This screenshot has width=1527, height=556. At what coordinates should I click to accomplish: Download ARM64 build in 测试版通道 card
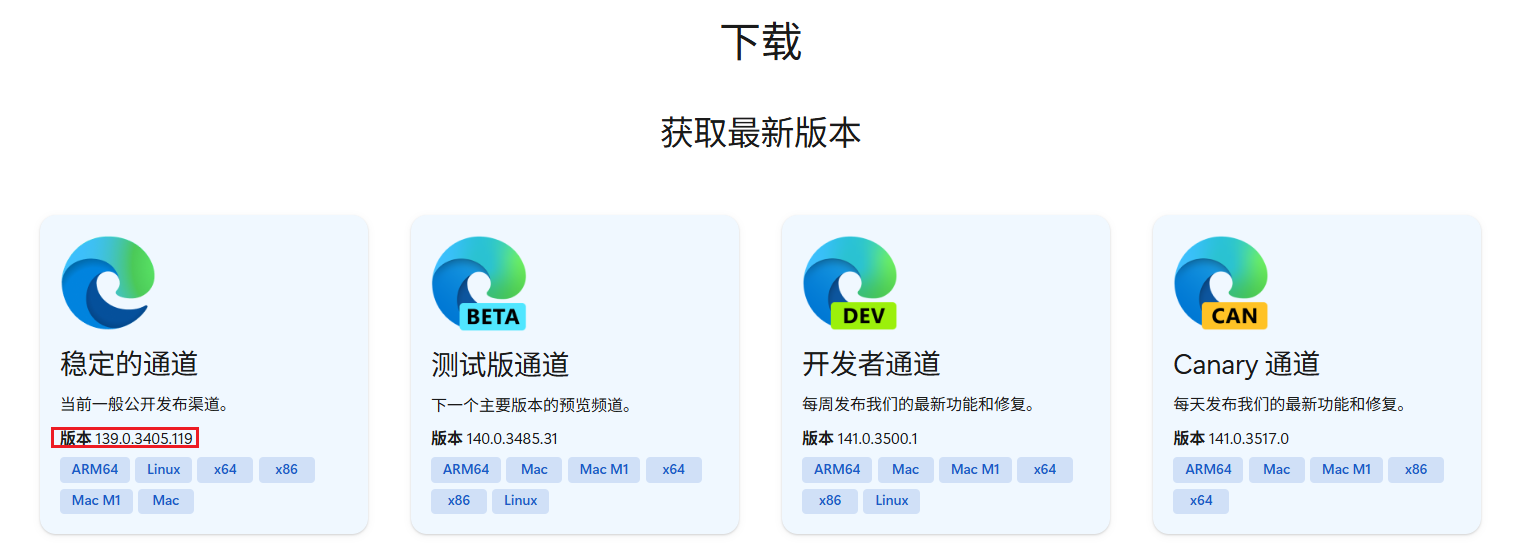click(x=466, y=470)
